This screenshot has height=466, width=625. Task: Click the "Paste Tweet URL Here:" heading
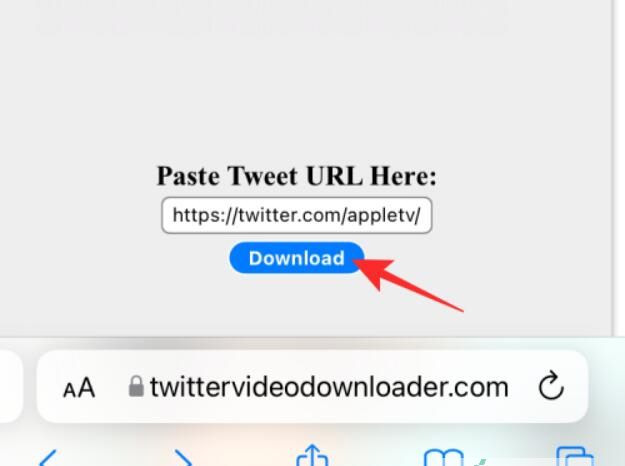click(x=297, y=176)
